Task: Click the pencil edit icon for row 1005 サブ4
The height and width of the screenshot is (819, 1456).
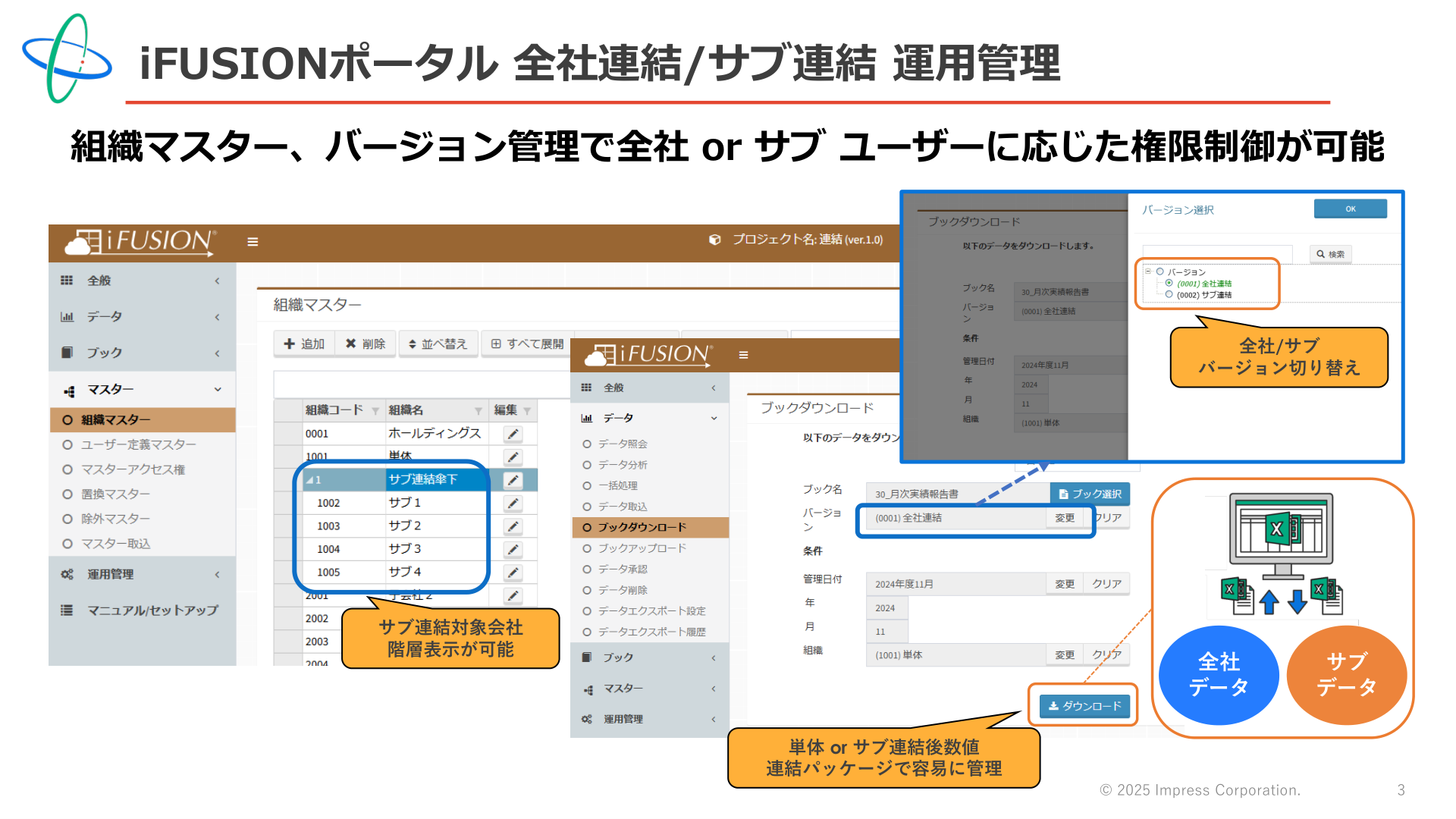Action: [513, 573]
